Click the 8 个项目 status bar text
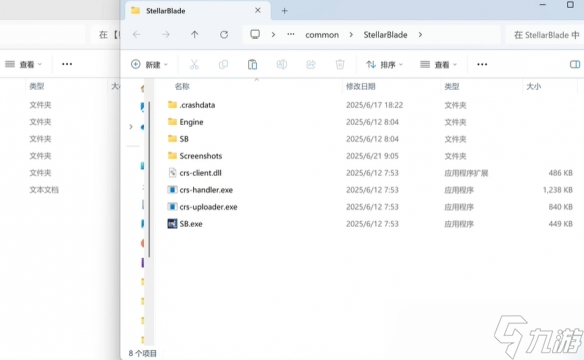Image resolution: width=584 pixels, height=360 pixels. (143, 353)
